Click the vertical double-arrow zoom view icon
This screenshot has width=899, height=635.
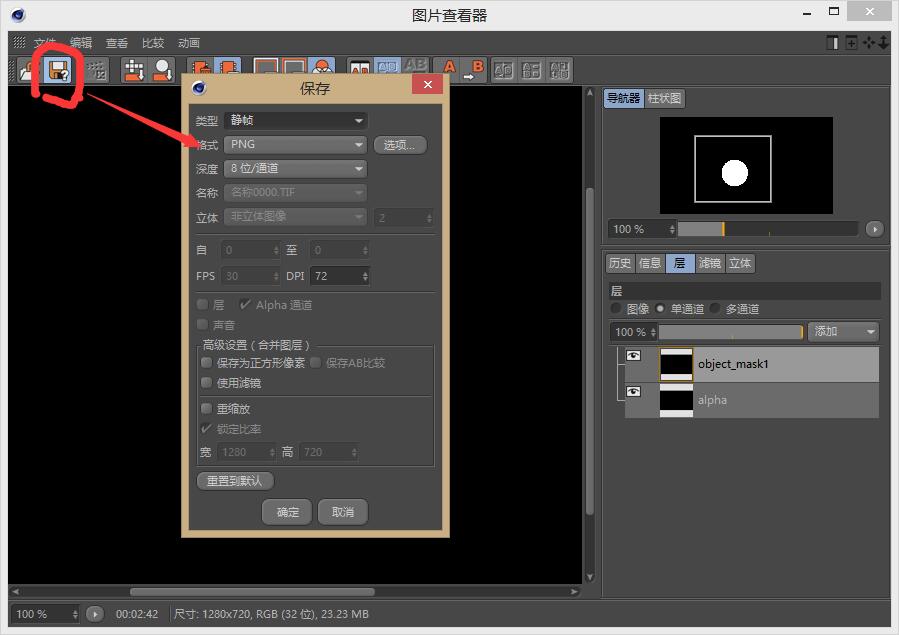pyautogui.click(x=884, y=42)
